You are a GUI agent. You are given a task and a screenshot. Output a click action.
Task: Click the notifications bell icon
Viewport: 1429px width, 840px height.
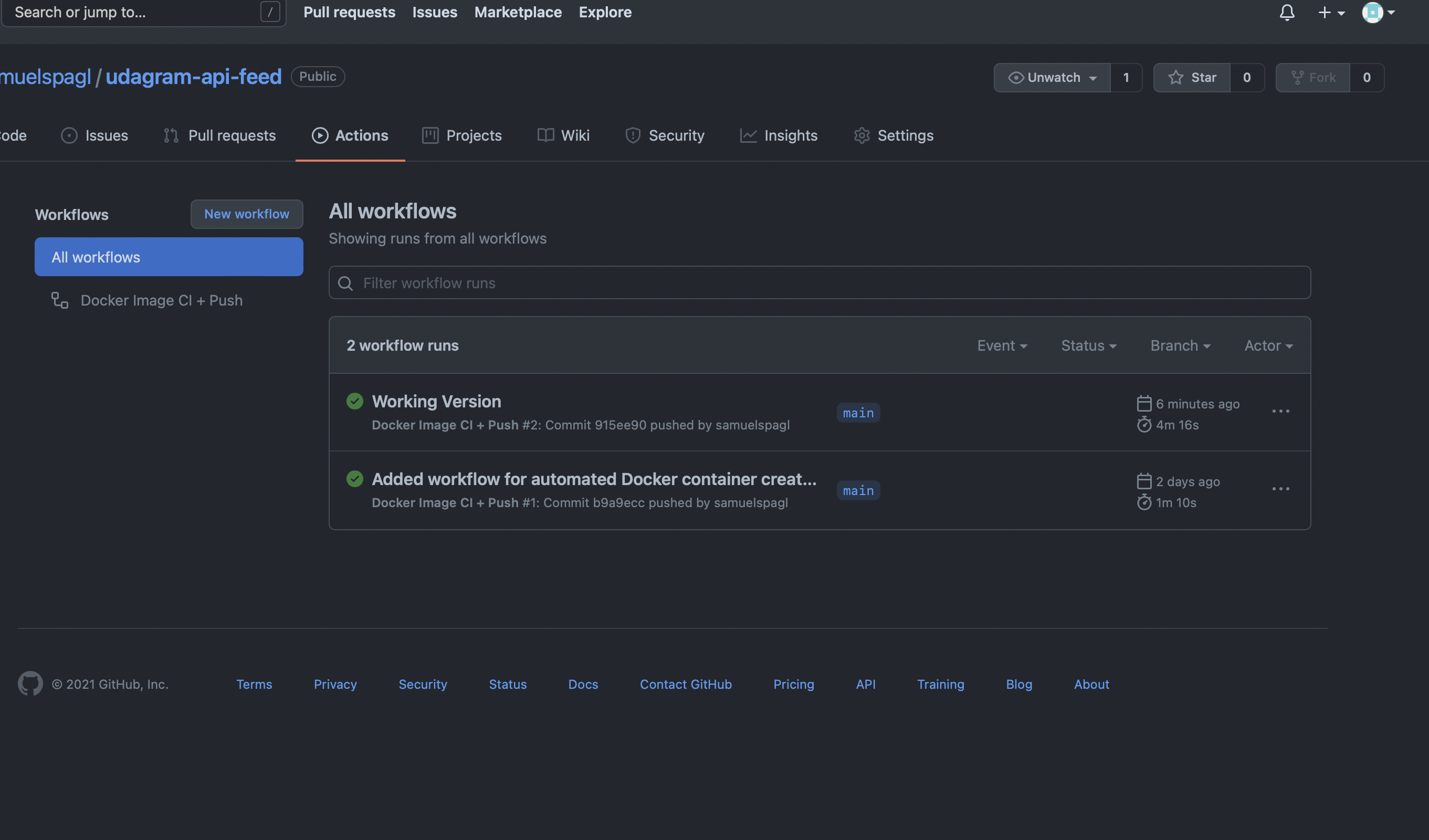click(x=1287, y=13)
